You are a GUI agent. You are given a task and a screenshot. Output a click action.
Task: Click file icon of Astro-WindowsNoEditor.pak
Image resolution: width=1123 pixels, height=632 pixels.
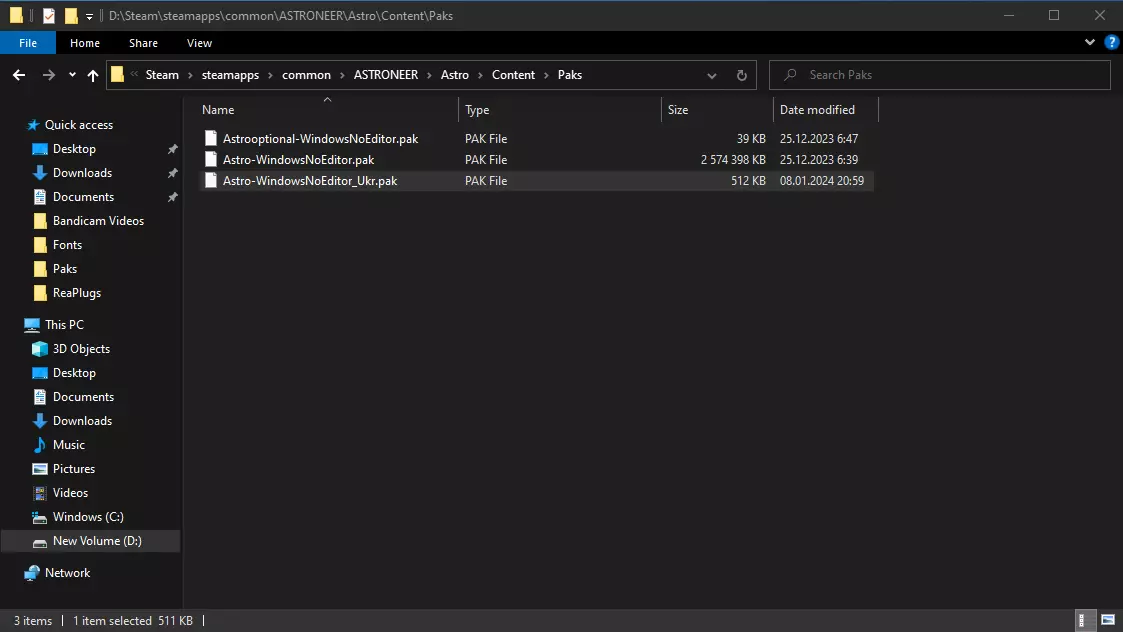pyautogui.click(x=211, y=159)
